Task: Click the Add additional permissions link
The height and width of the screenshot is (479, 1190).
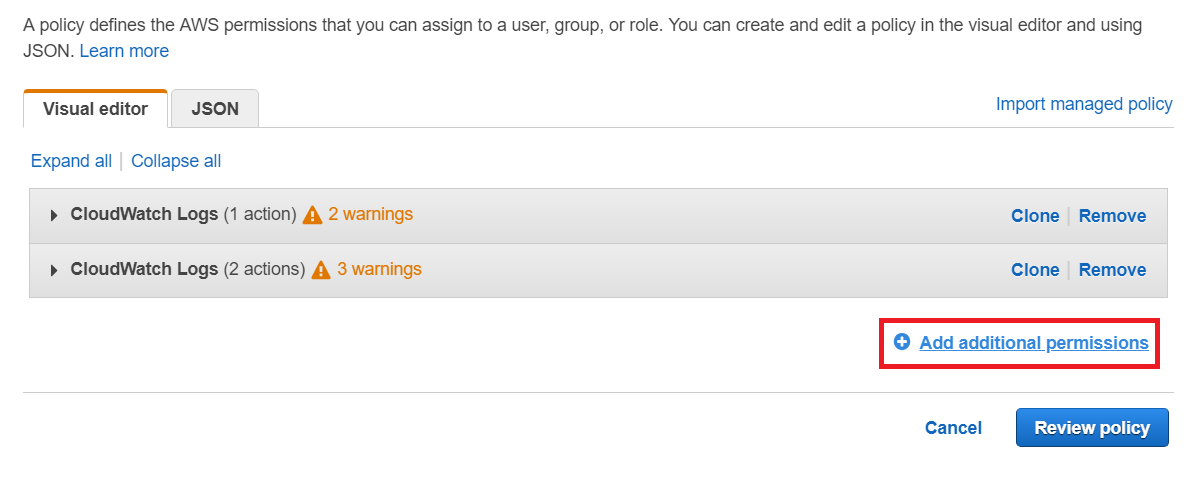Action: 1034,343
